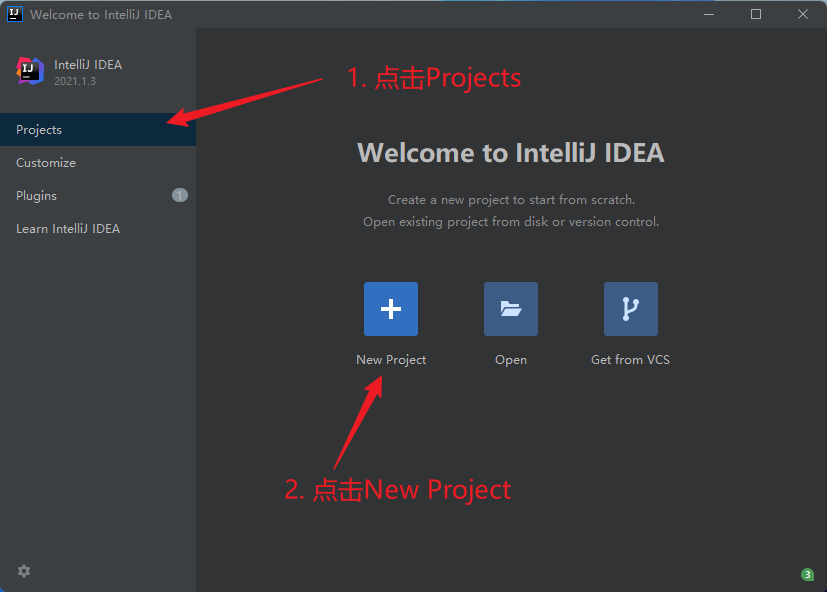Minimize the Welcome to IntelliJ IDEA window

tap(709, 14)
